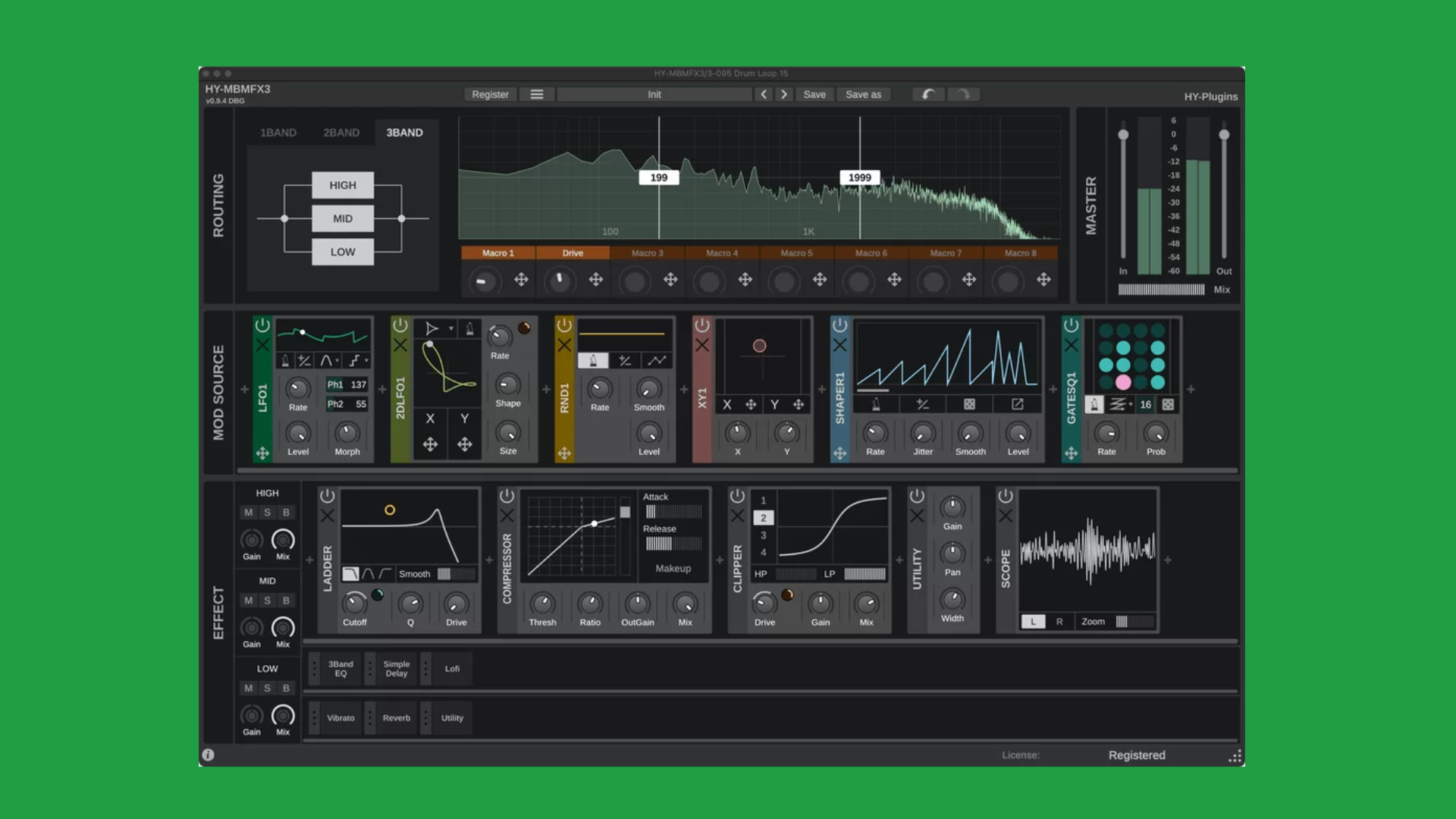The width and height of the screenshot is (1456, 819).
Task: Switch routing to 2BAND tab
Action: 341,133
